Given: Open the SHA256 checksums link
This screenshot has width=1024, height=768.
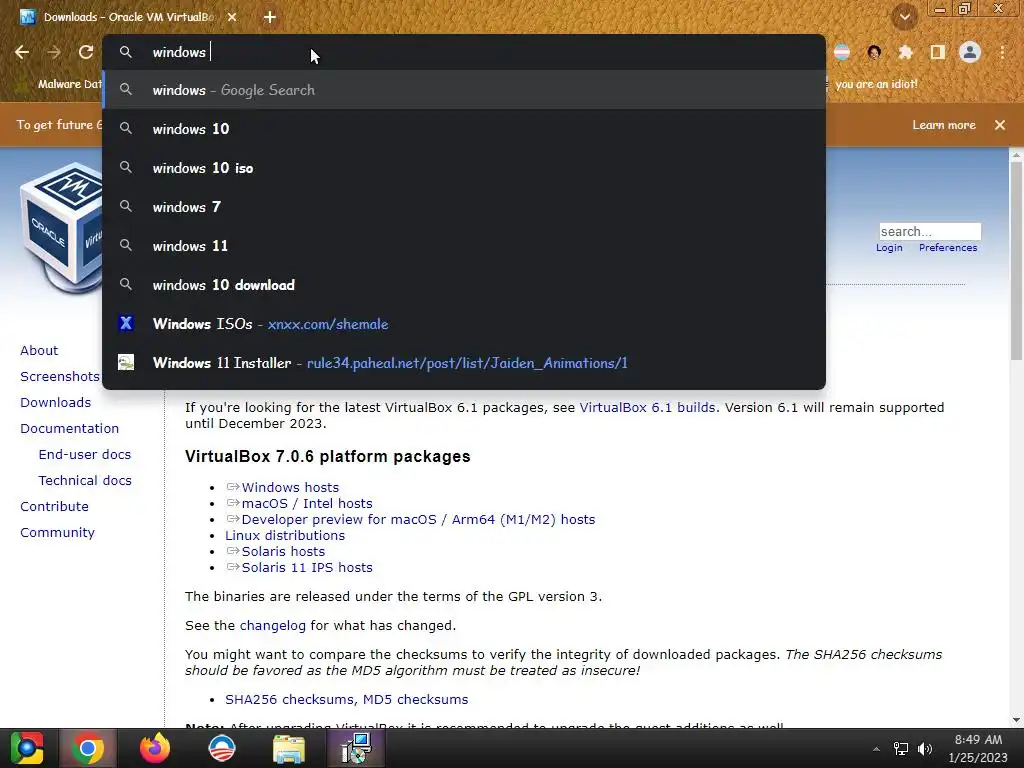Looking at the screenshot, I should coord(291,699).
